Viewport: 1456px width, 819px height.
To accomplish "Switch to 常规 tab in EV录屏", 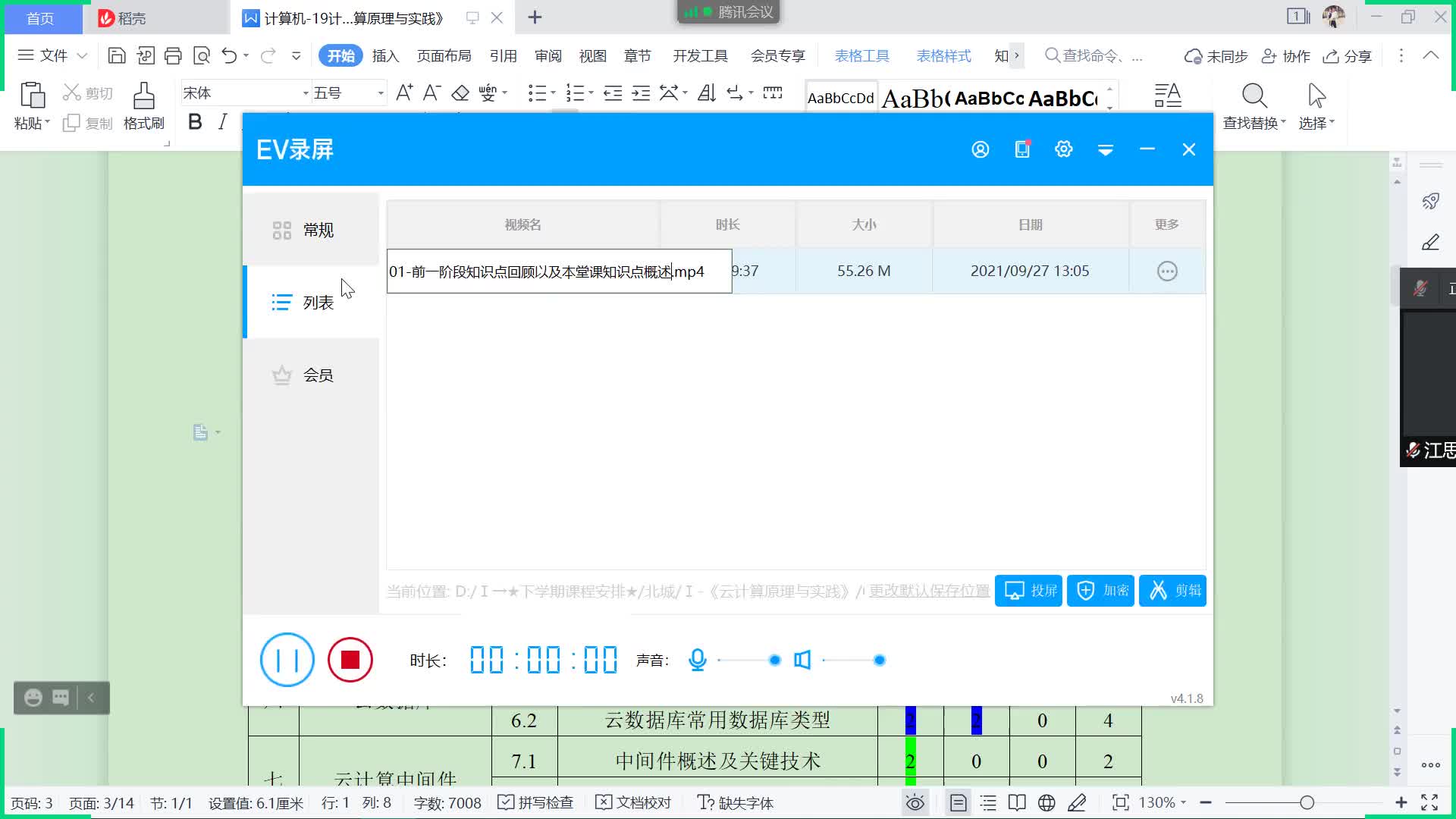I will (x=311, y=230).
